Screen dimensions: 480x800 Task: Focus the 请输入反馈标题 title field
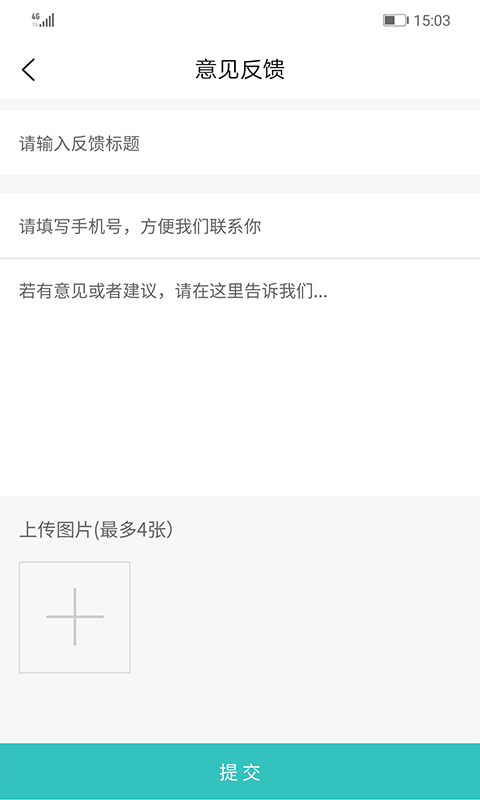coord(240,143)
